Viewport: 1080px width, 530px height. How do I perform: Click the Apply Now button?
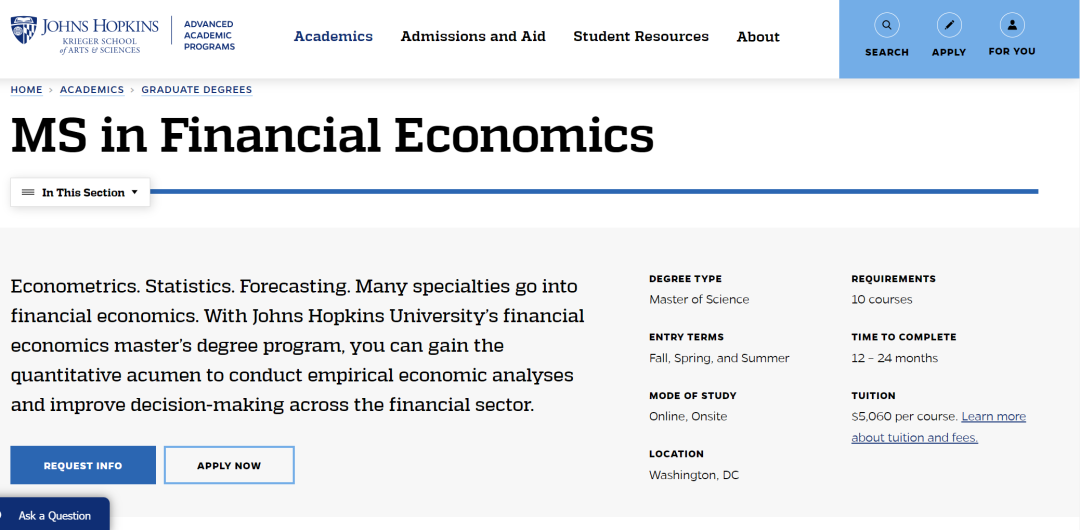coord(229,465)
